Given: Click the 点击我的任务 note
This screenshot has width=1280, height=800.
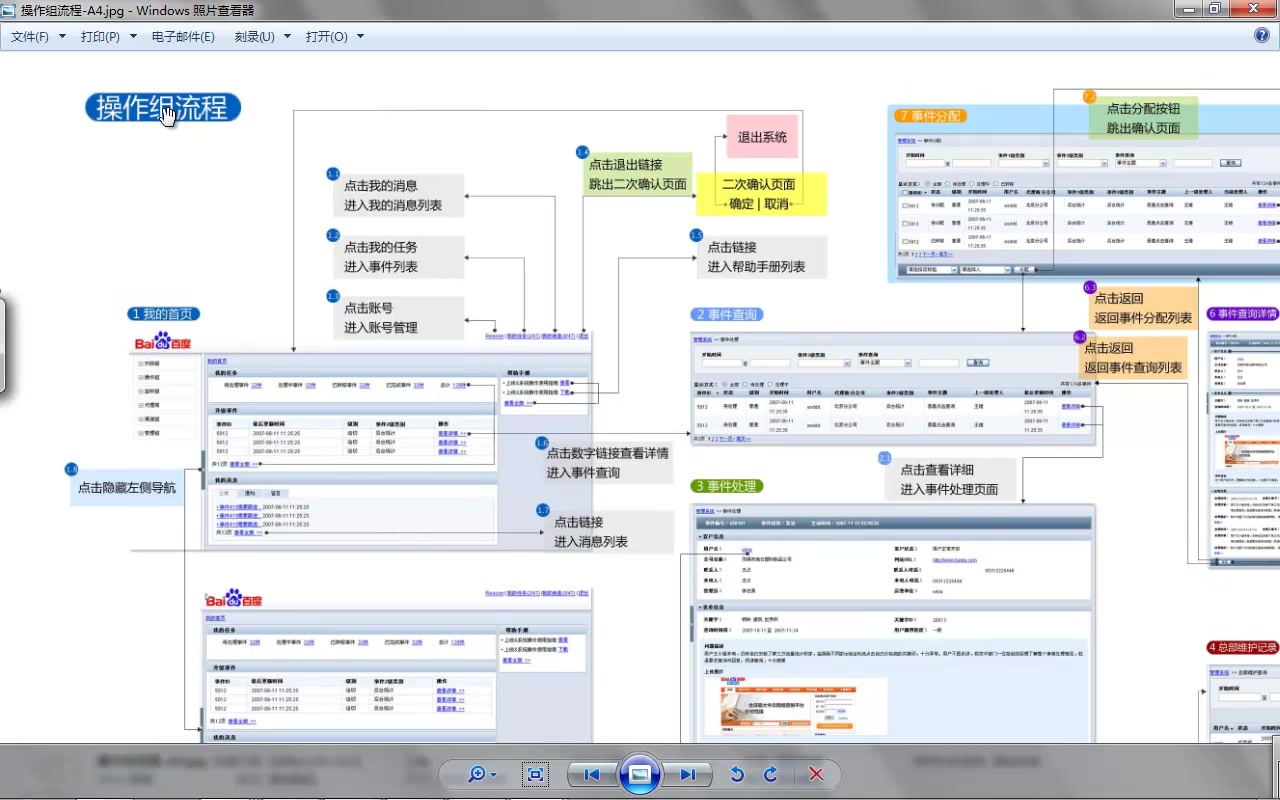Looking at the screenshot, I should pos(400,256).
